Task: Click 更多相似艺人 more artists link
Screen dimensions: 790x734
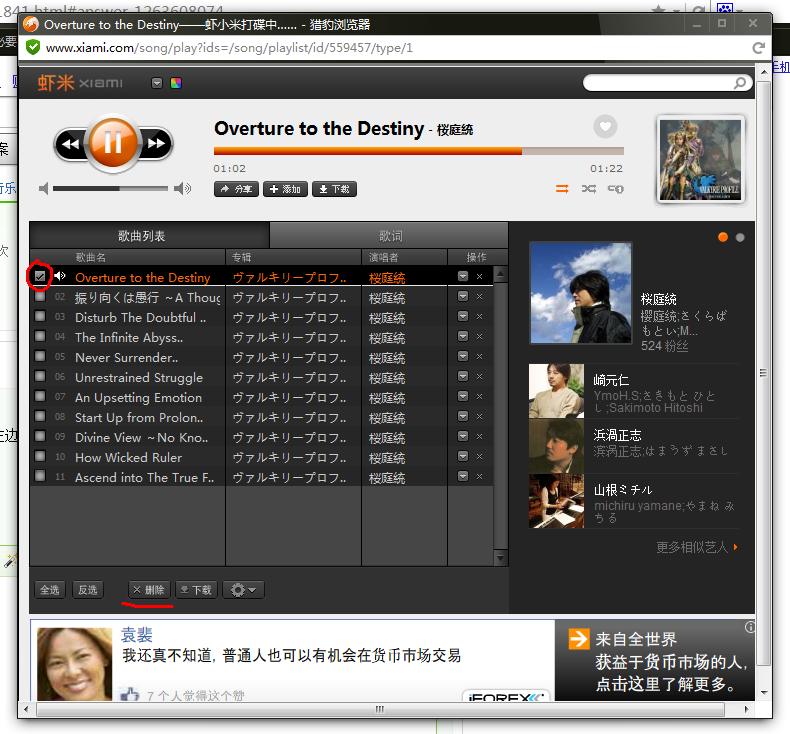Action: pos(697,547)
